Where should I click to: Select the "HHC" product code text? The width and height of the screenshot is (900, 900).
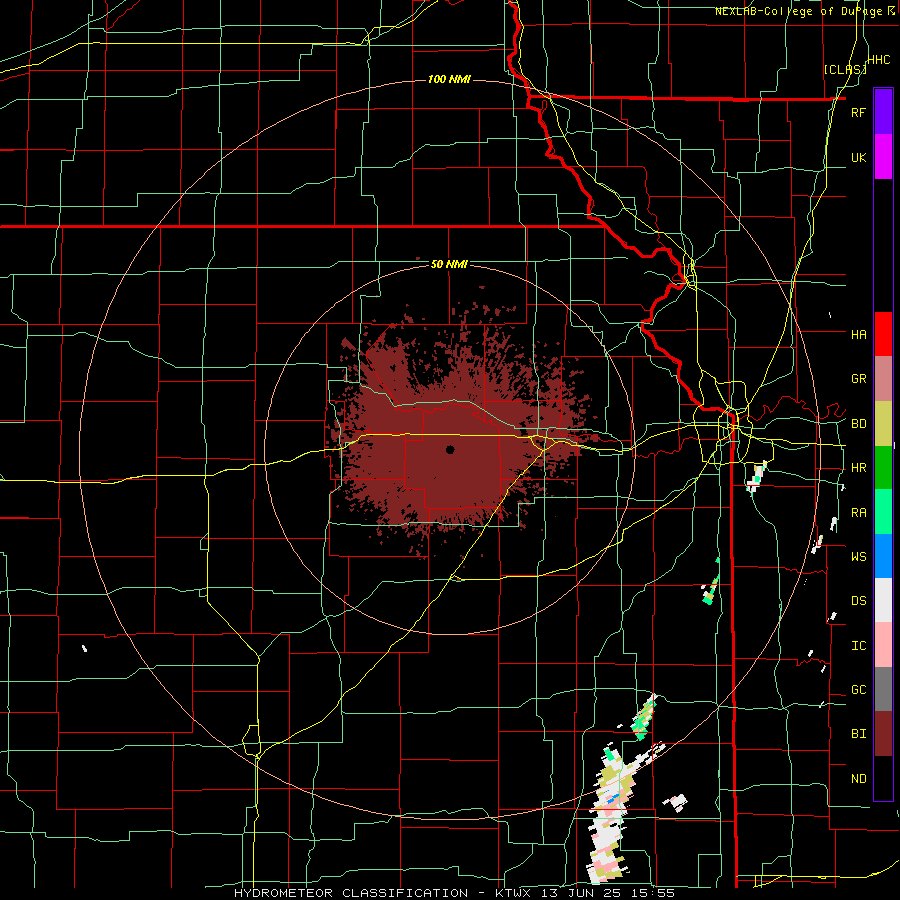point(879,60)
